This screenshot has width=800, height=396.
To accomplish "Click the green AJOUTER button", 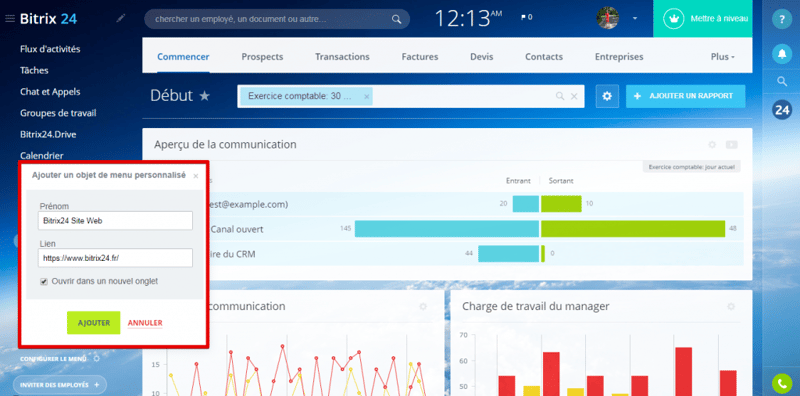I will click(x=93, y=323).
